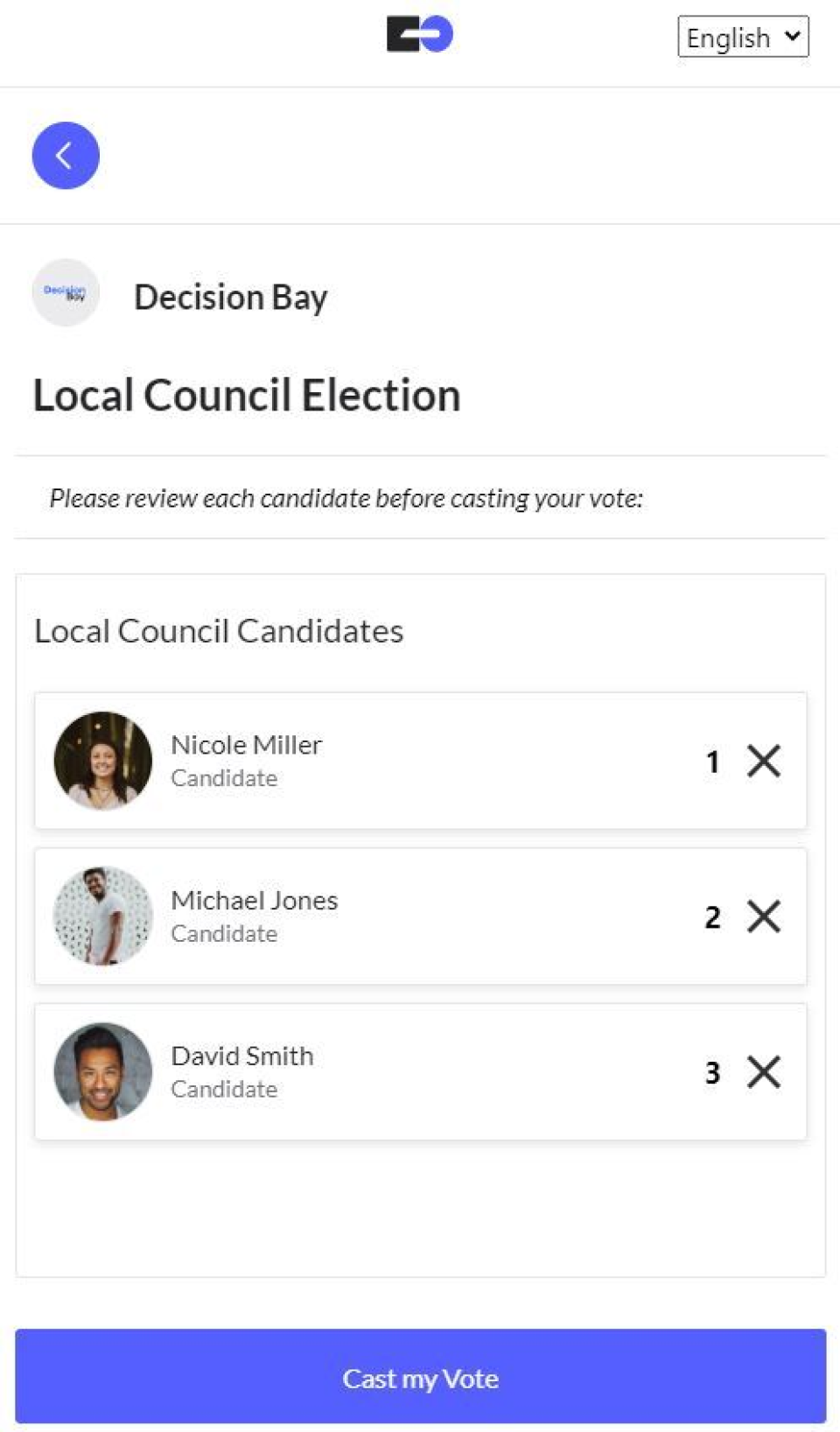This screenshot has height=1432, width=840.
Task: Select the Nicole Miller candidate name
Action: (x=246, y=745)
